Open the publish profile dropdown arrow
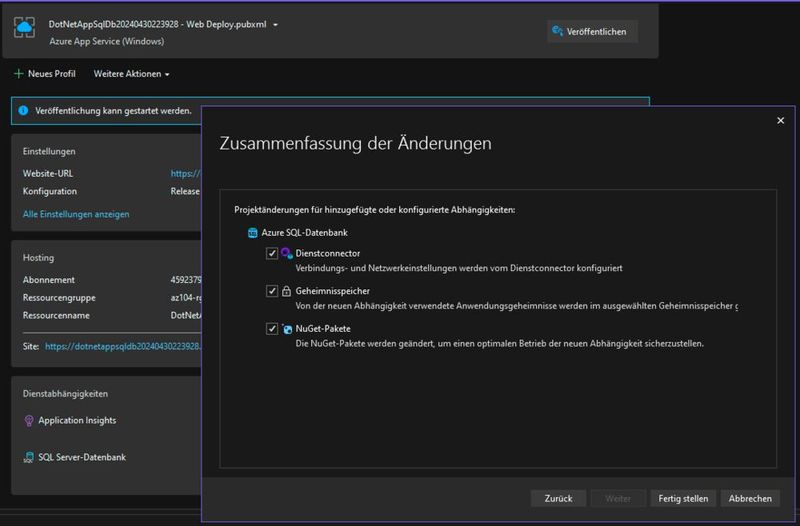This screenshot has width=800, height=526. [x=276, y=24]
